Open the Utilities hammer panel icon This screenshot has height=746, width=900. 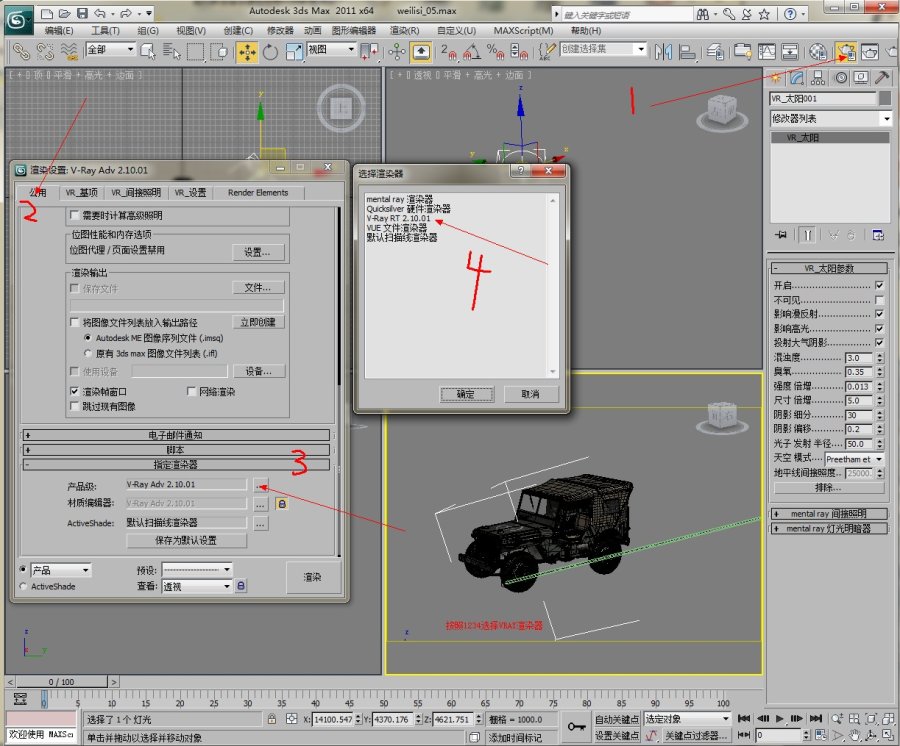(x=882, y=77)
